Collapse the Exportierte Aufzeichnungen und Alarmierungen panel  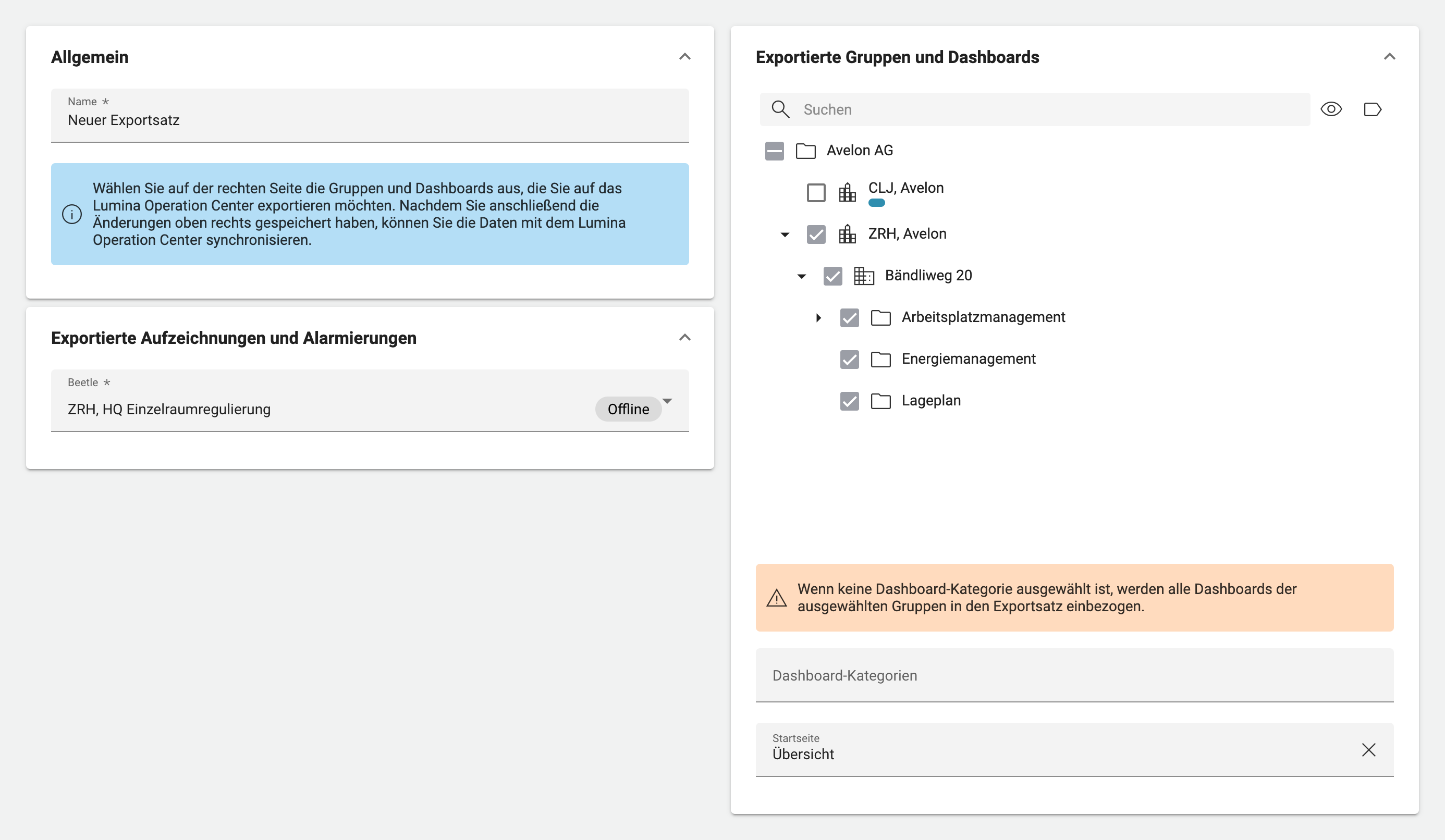[684, 338]
